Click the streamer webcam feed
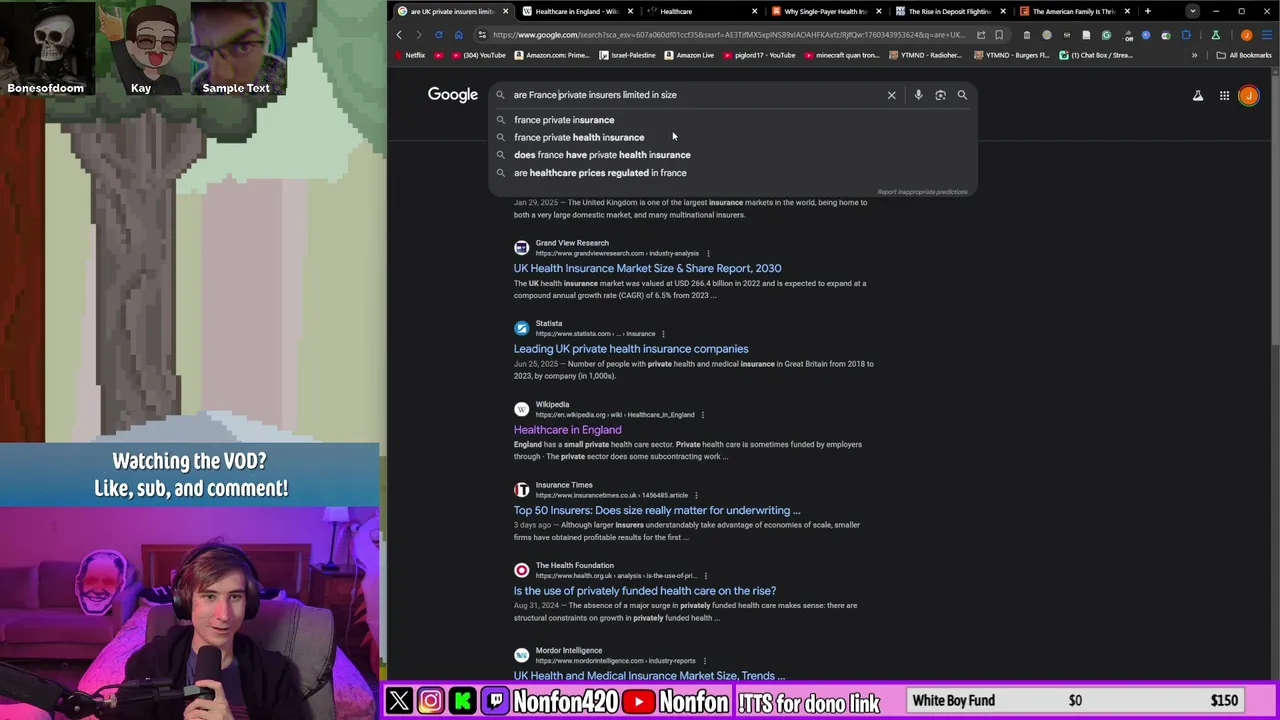 (x=190, y=613)
